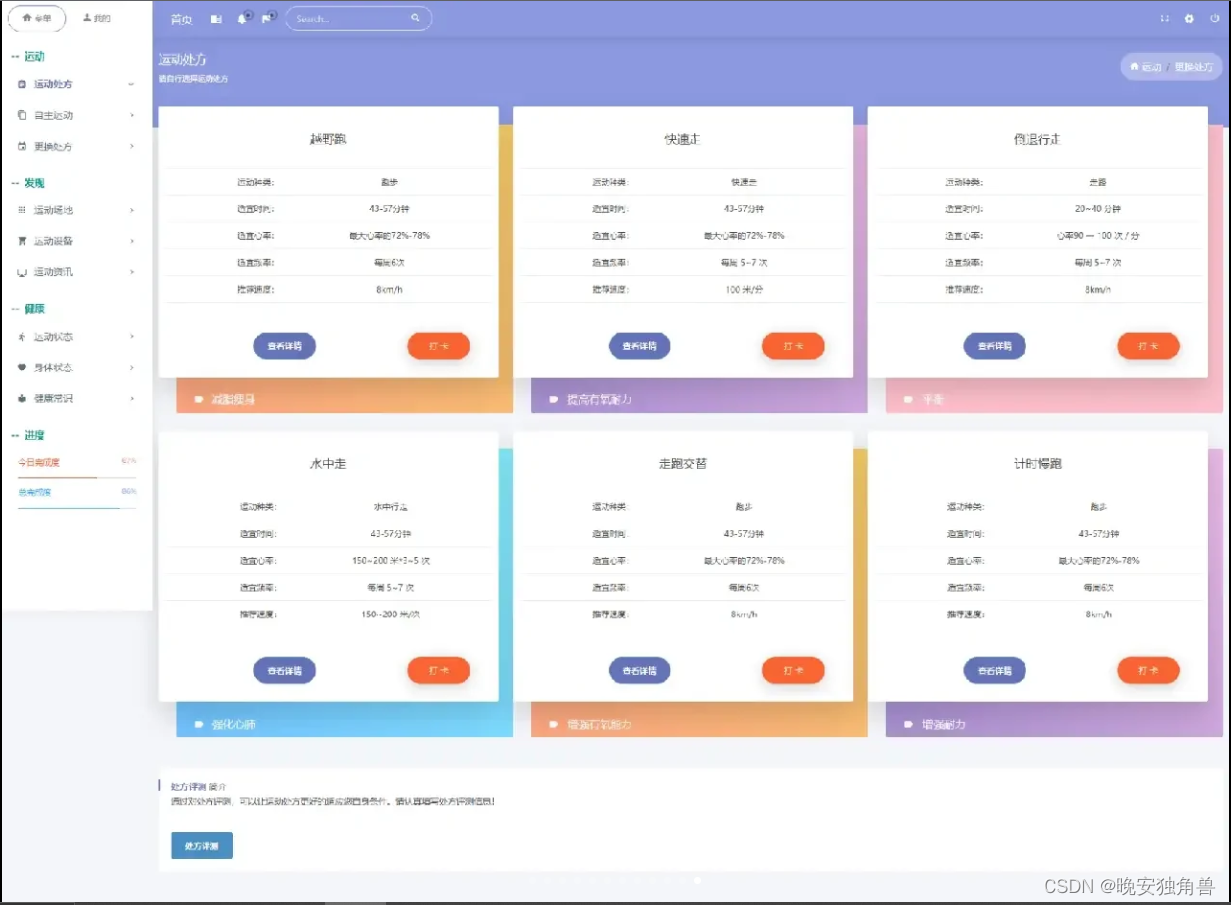Open the notification bell in top bar
Image resolution: width=1231 pixels, height=905 pixels.
coord(242,18)
